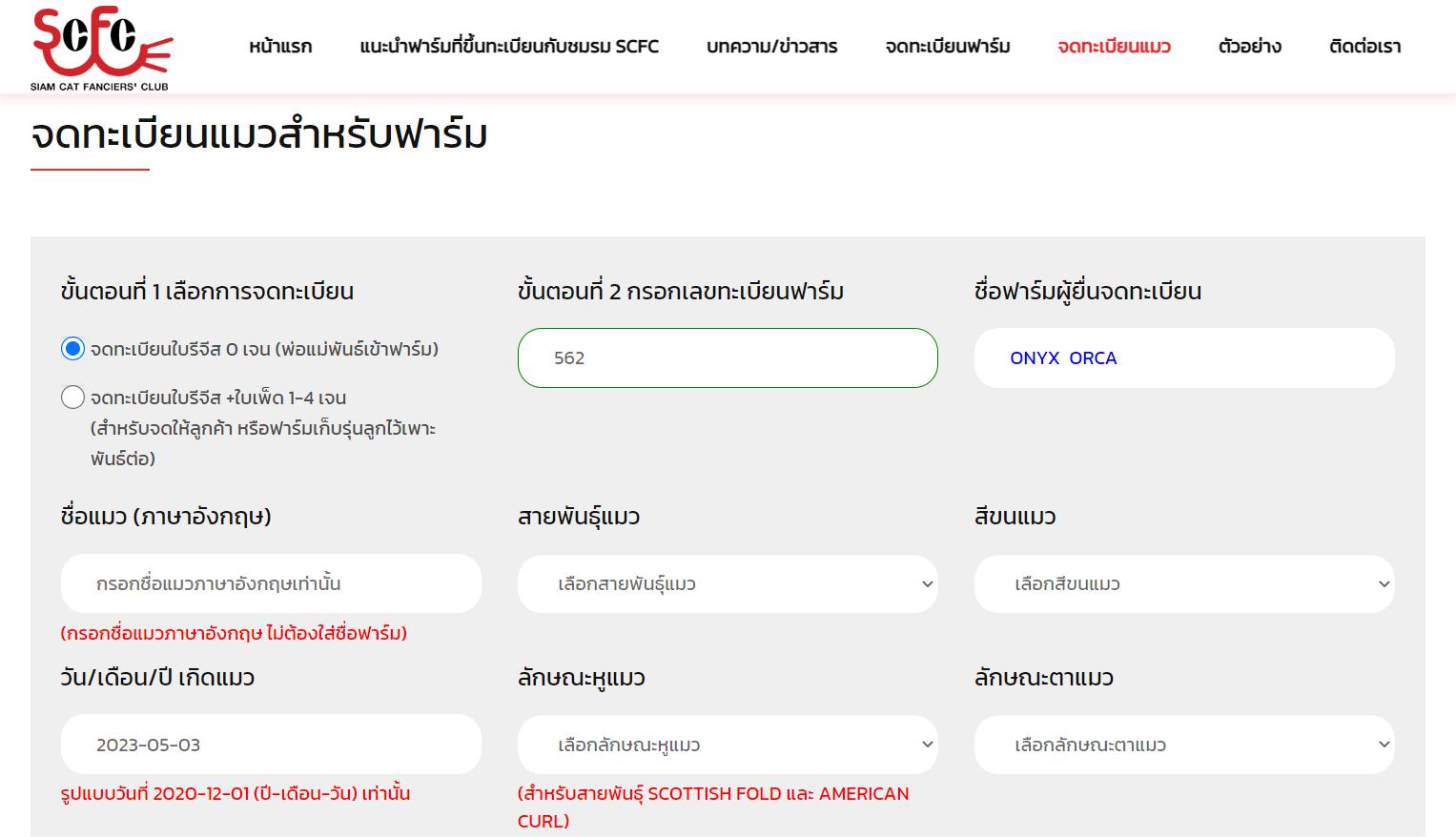
Task: Focus the cat name English input field
Action: (271, 583)
